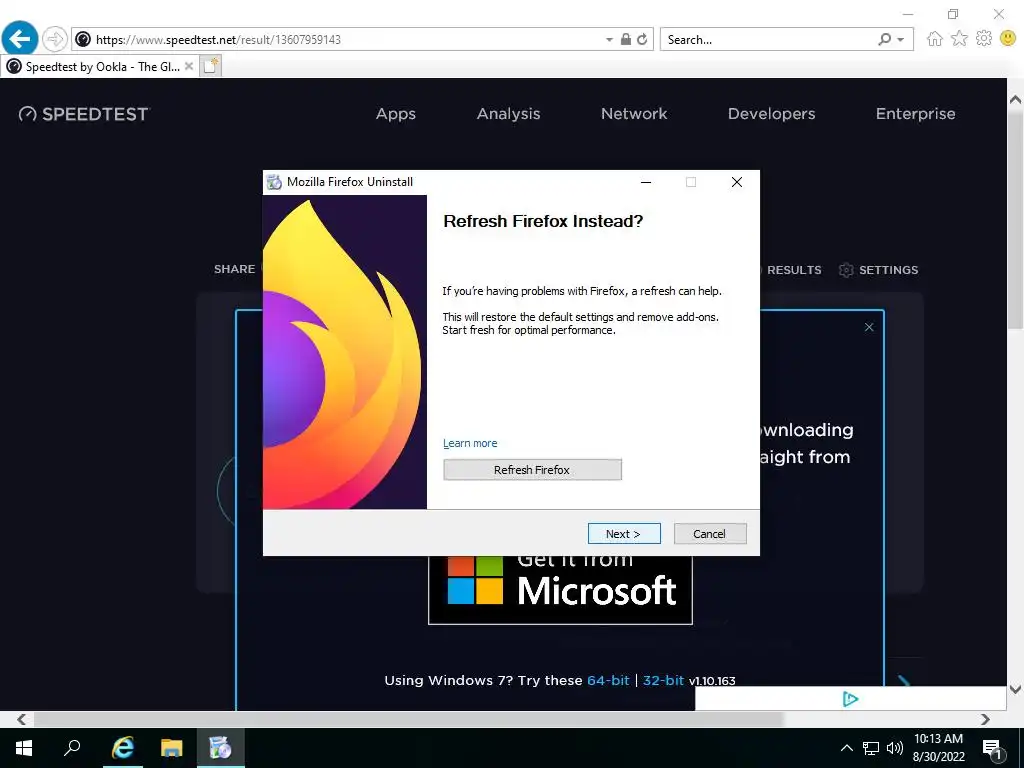The image size is (1024, 768).
Task: Click the Internet Explorer back arrow
Action: click(x=20, y=39)
